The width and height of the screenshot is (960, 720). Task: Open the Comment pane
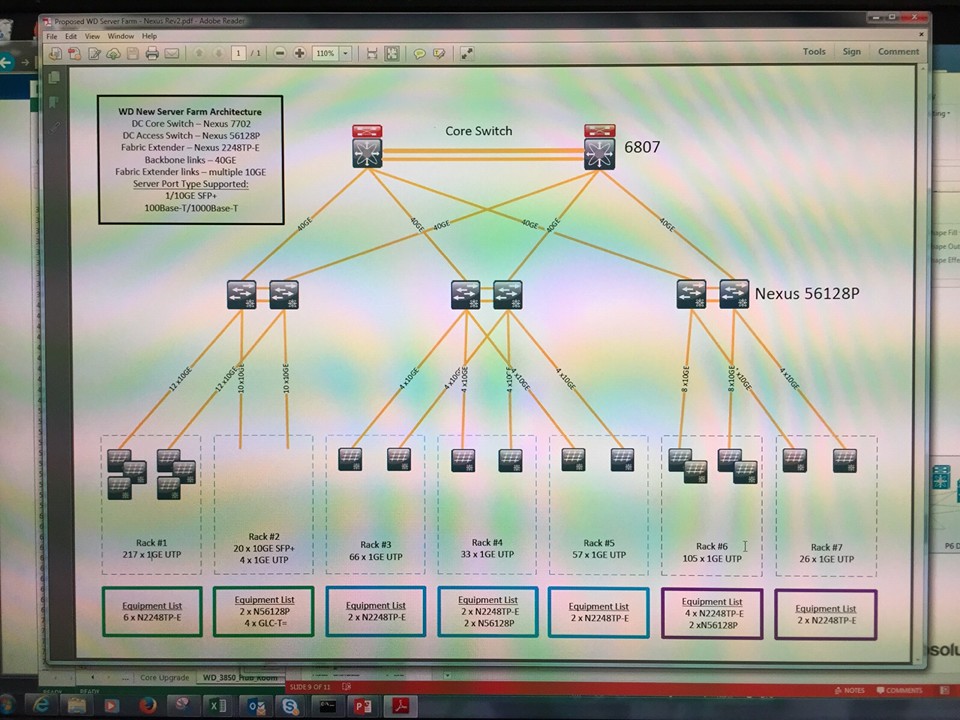898,51
